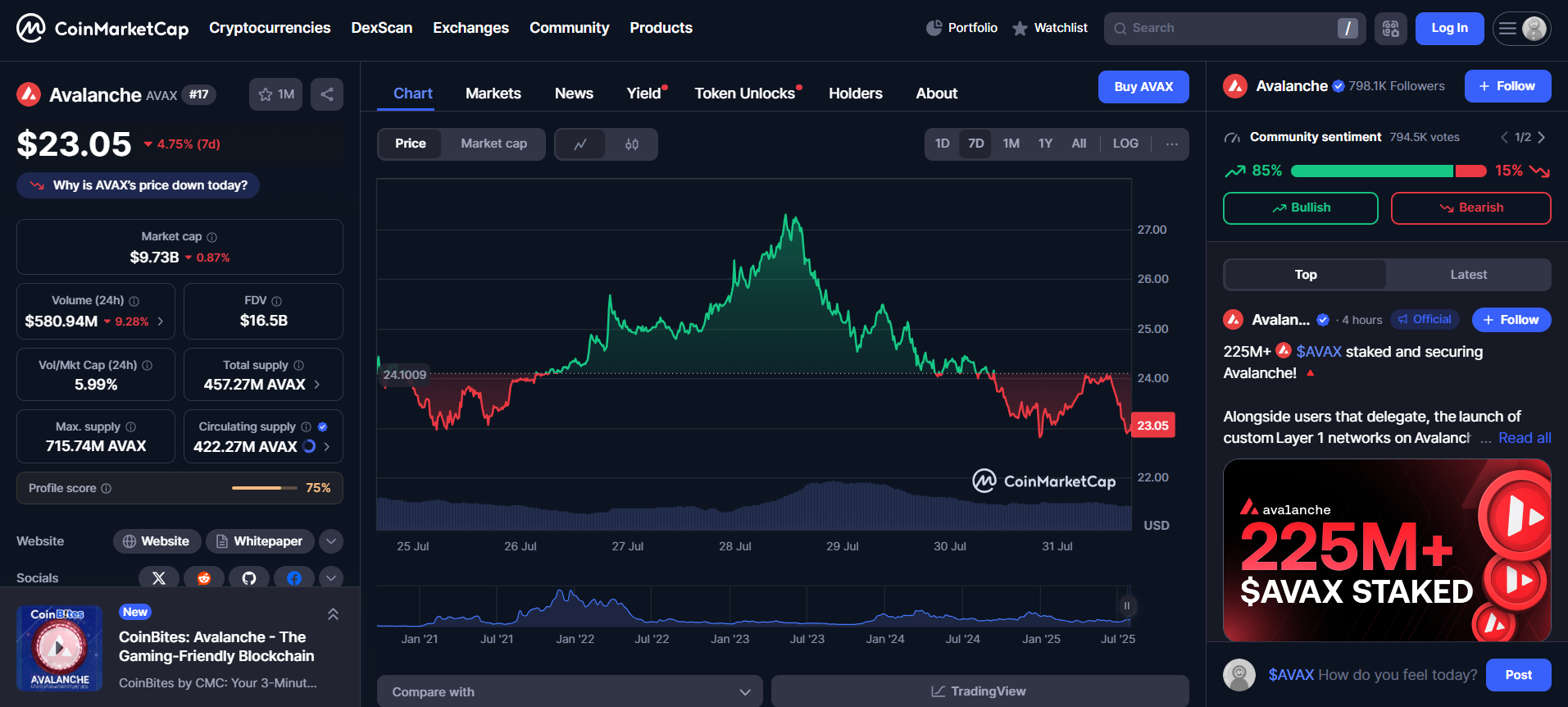Show Market cap info tooltip icon
This screenshot has height=707, width=1568.
(x=212, y=237)
